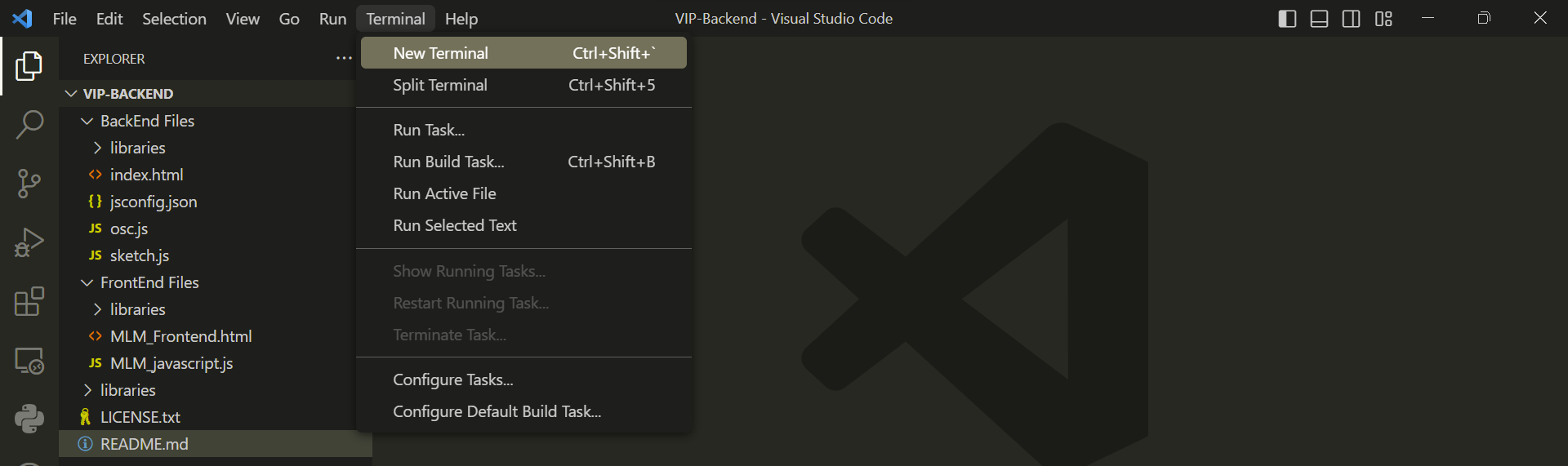The width and height of the screenshot is (1568, 466).
Task: Minimize the VS Code window
Action: pyautogui.click(x=1428, y=18)
